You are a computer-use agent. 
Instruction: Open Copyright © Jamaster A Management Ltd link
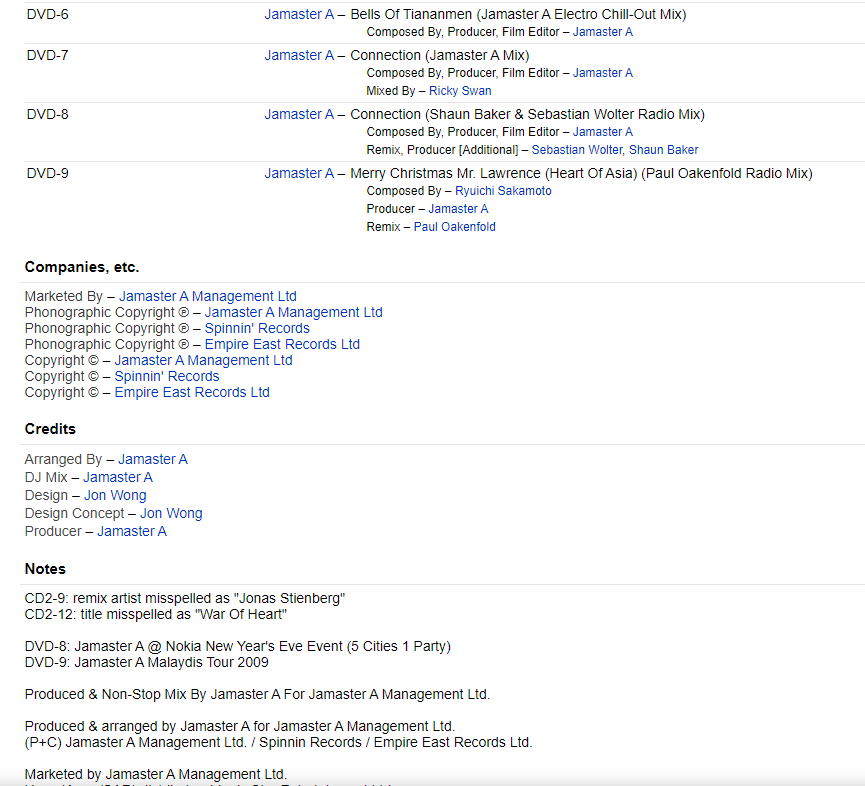coord(204,360)
